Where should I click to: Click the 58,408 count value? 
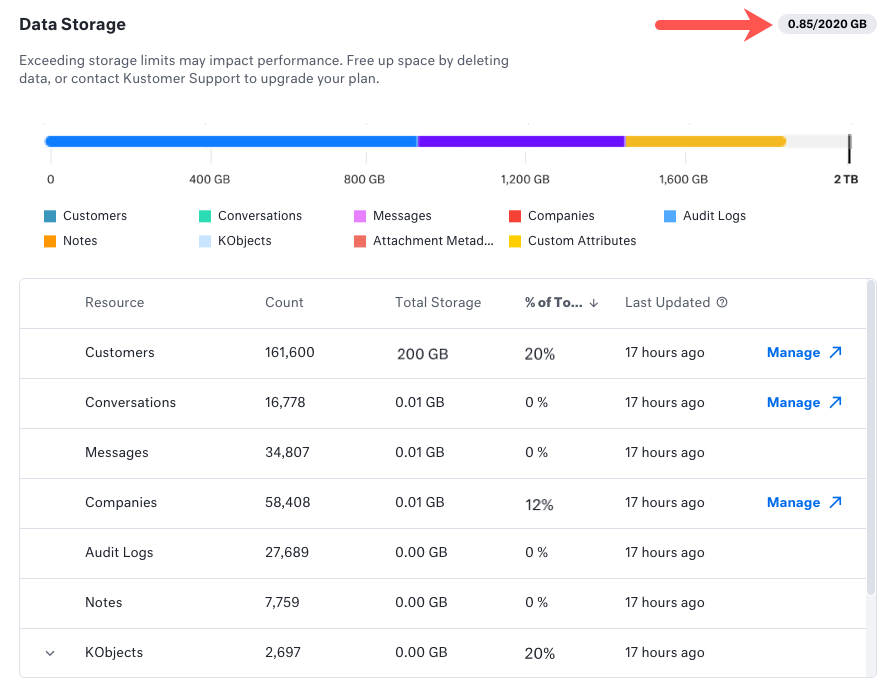tap(288, 503)
